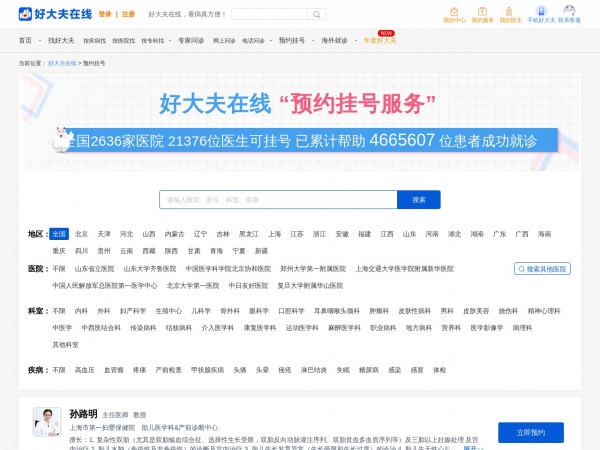
Task: Select 全国 region filter
Action: pyautogui.click(x=59, y=234)
